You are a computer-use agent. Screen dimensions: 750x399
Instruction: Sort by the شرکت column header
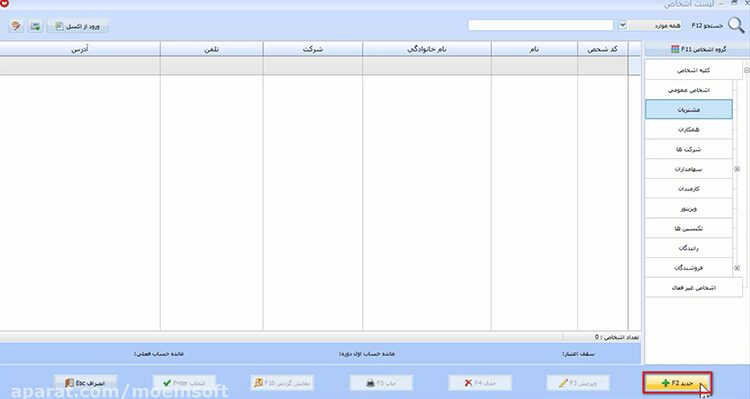tap(313, 49)
